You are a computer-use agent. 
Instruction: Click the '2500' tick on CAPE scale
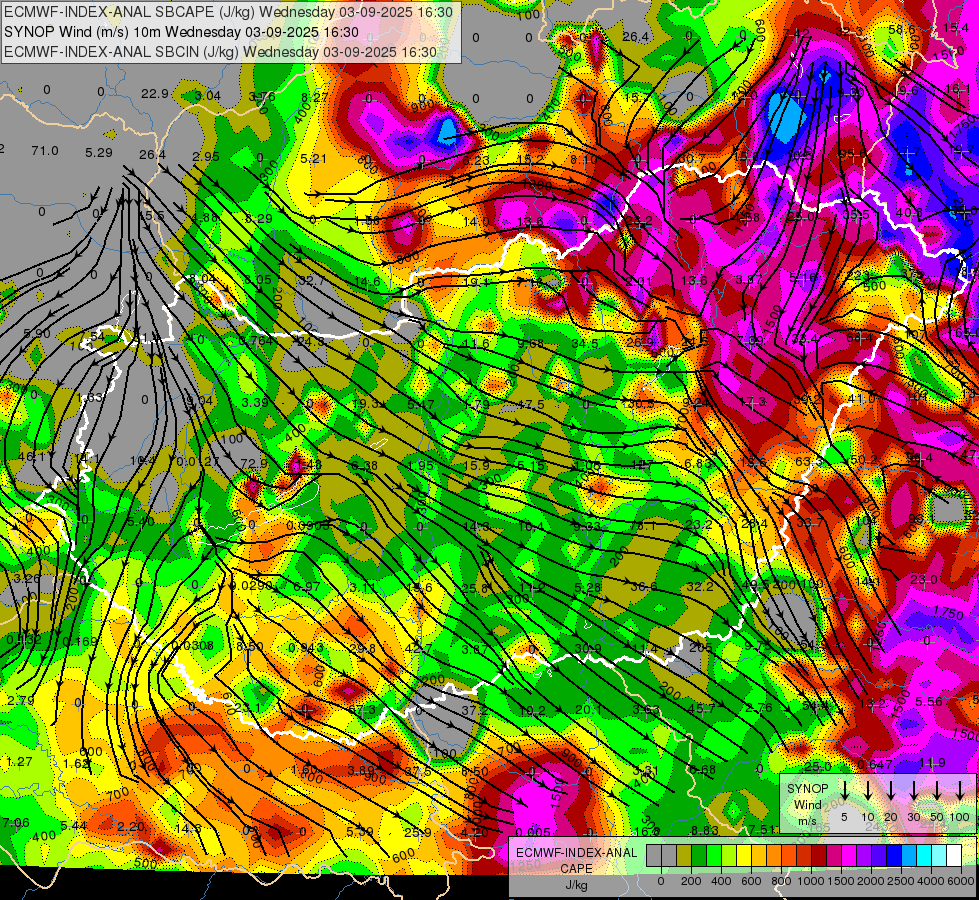[x=901, y=881]
